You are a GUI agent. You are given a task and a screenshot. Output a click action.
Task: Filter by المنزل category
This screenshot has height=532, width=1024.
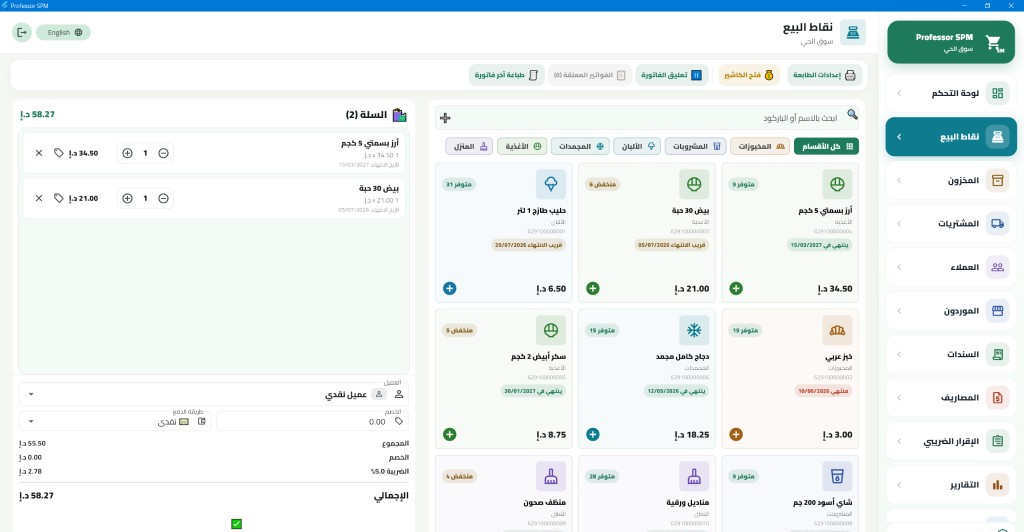[469, 146]
